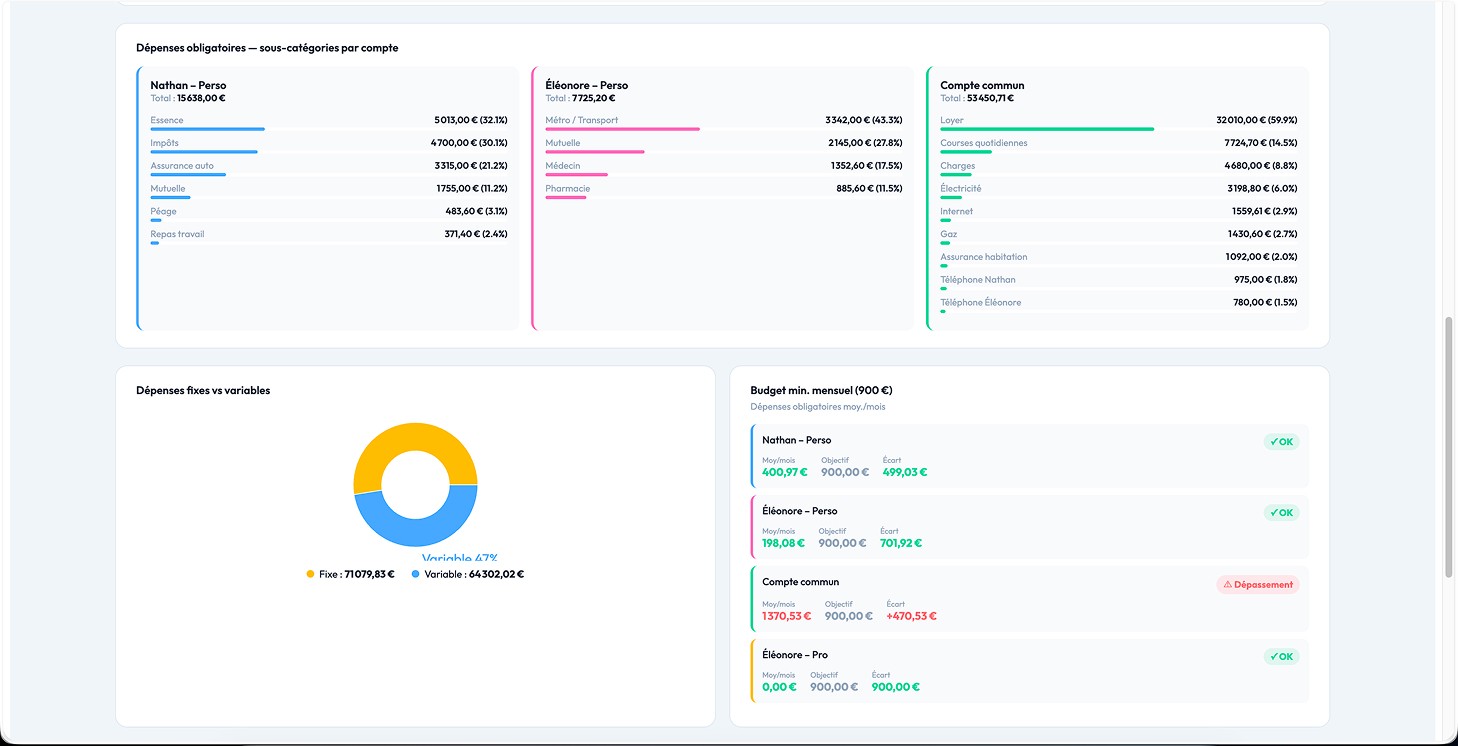Click the Pharmacie category label

point(567,189)
